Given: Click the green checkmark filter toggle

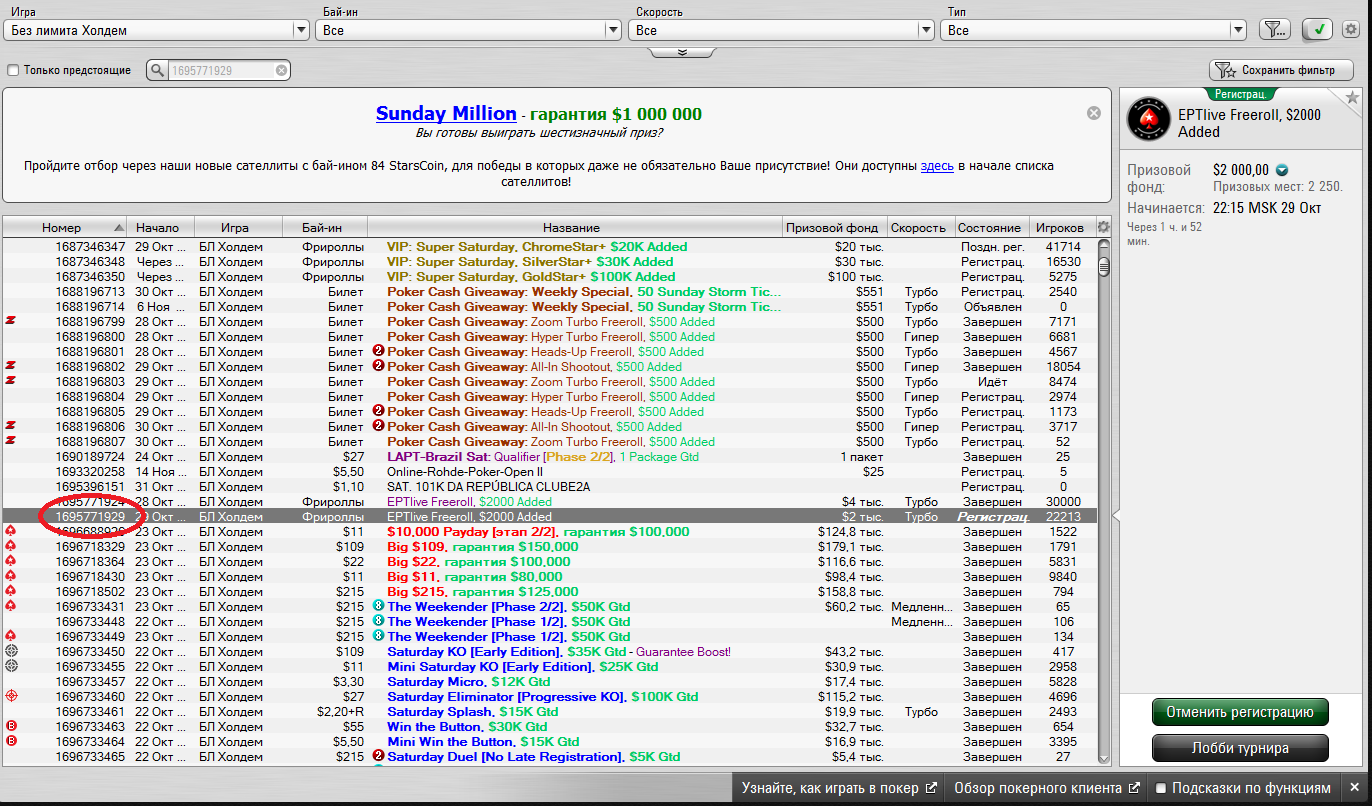Looking at the screenshot, I should click(x=1317, y=30).
